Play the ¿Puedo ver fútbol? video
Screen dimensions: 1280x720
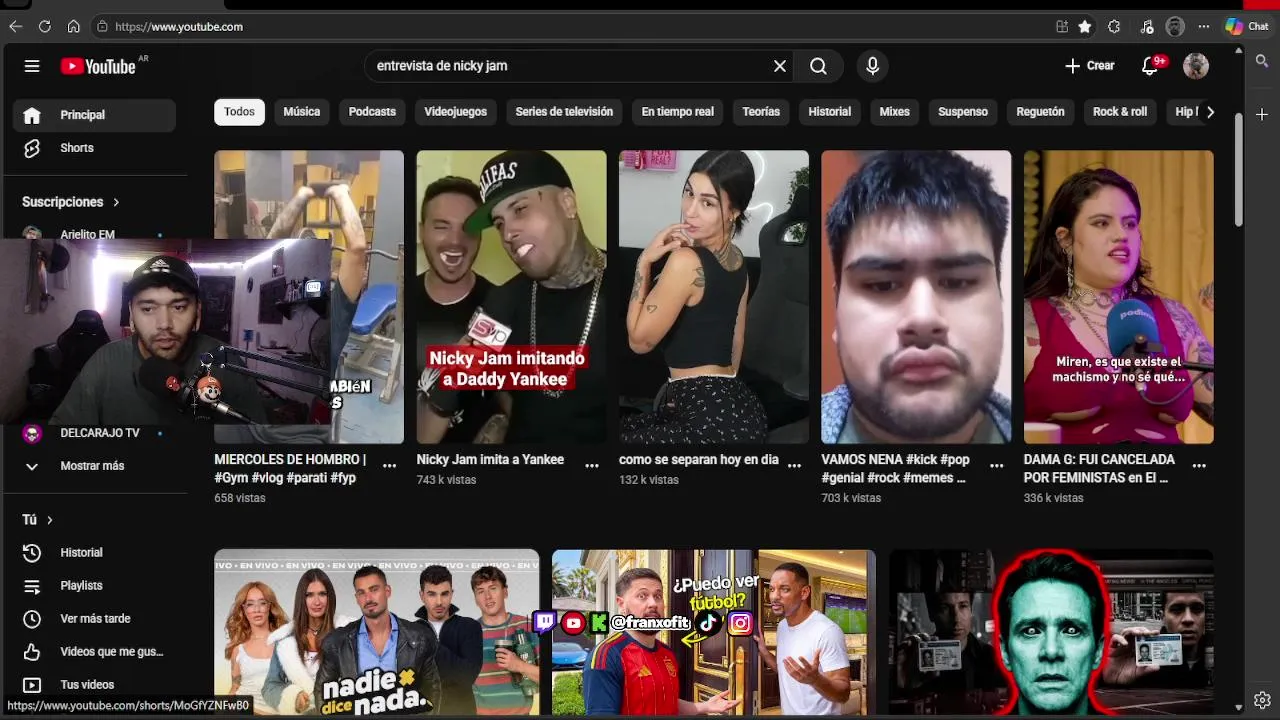[714, 632]
